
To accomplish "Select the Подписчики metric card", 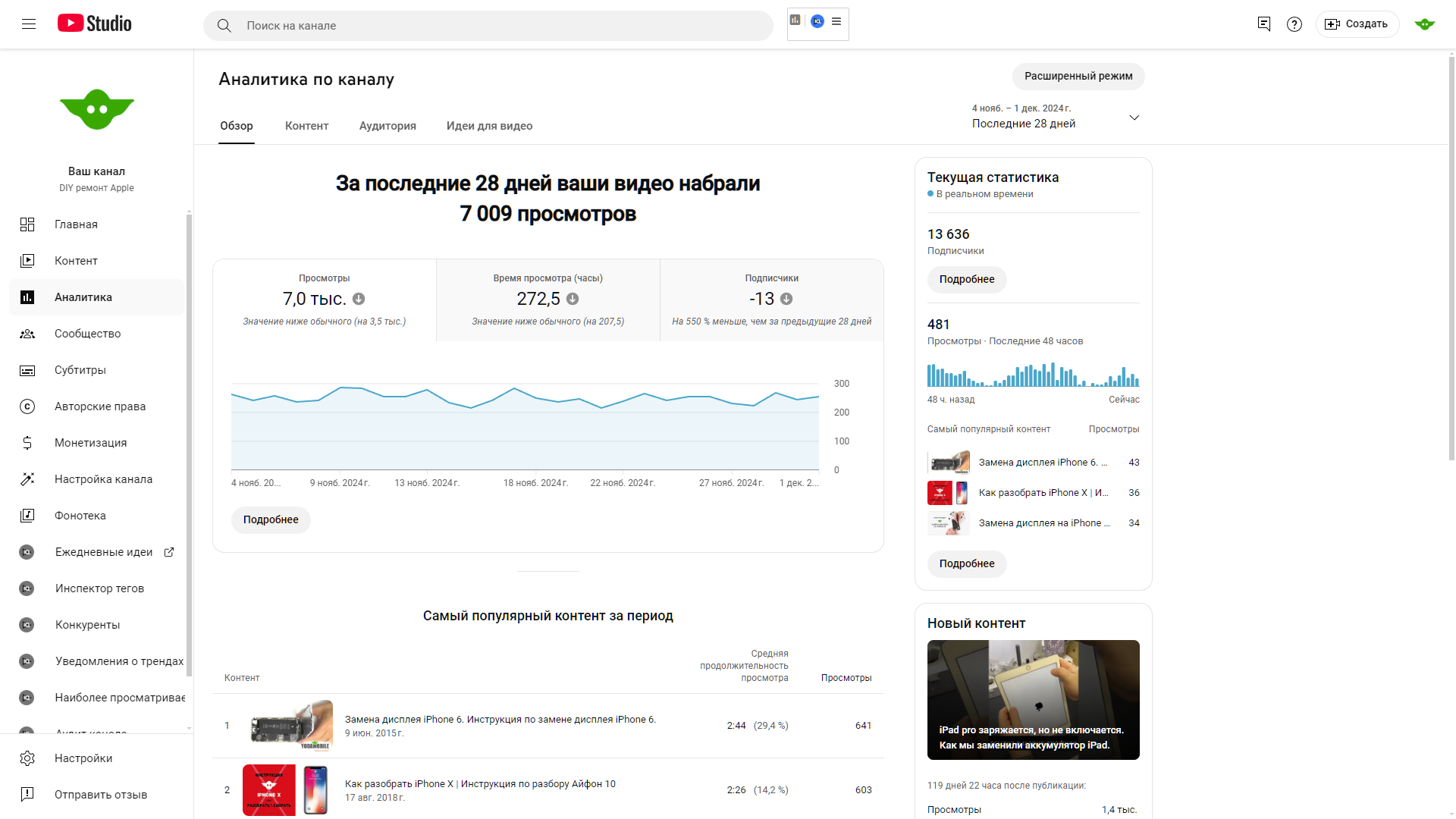I will click(x=771, y=300).
